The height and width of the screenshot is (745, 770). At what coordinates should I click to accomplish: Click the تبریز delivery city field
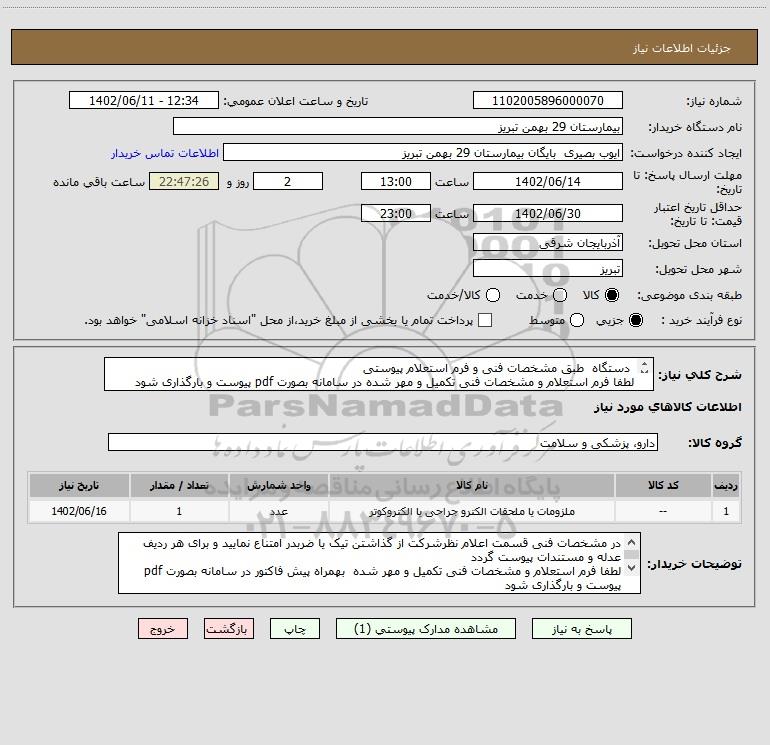click(548, 269)
